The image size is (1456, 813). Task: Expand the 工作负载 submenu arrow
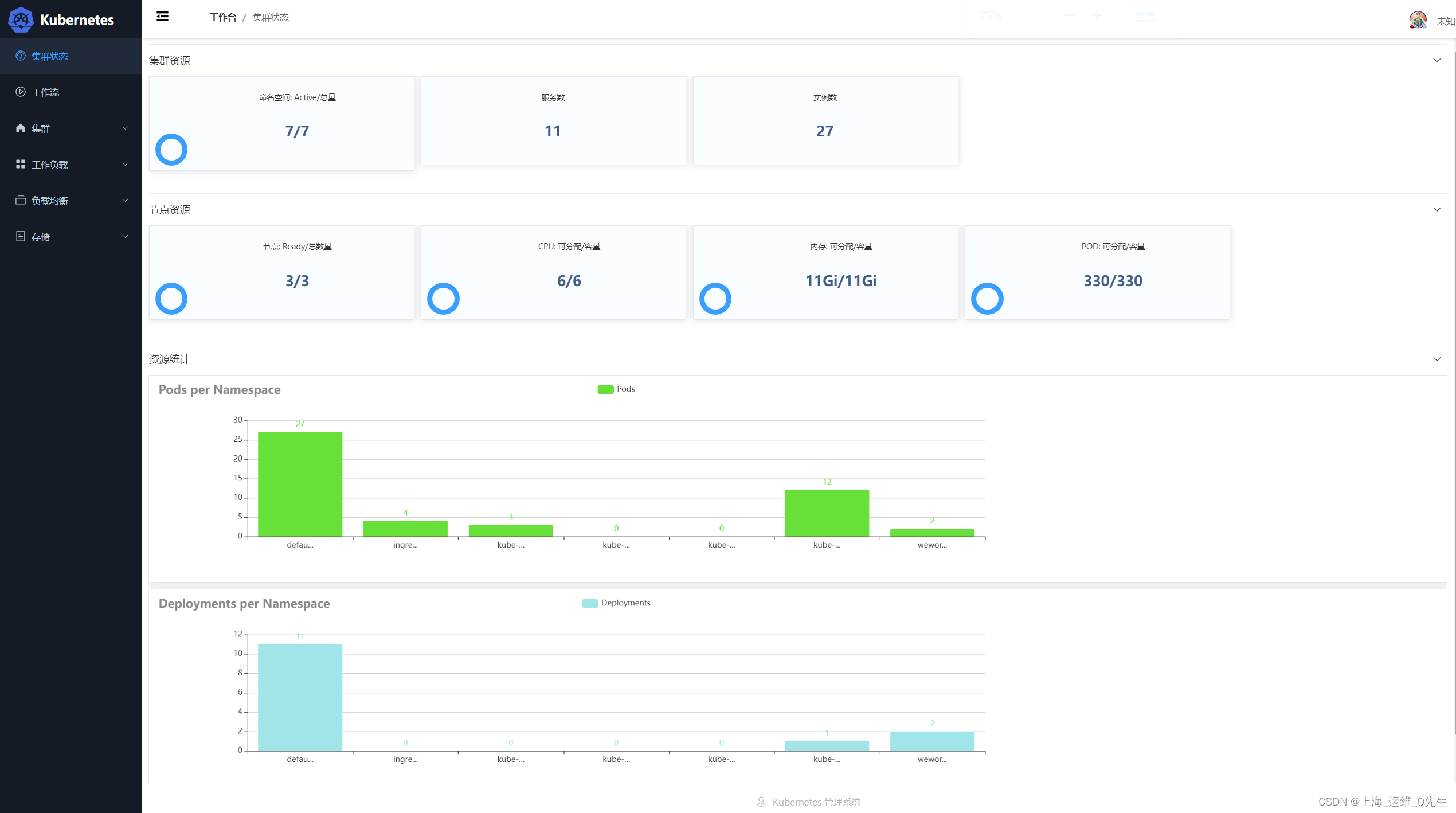point(125,165)
